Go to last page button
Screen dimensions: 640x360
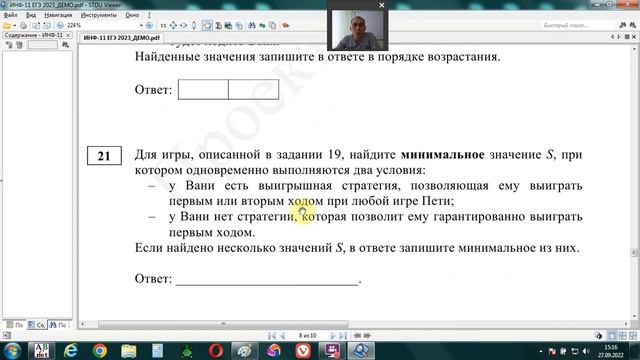tap(343, 336)
